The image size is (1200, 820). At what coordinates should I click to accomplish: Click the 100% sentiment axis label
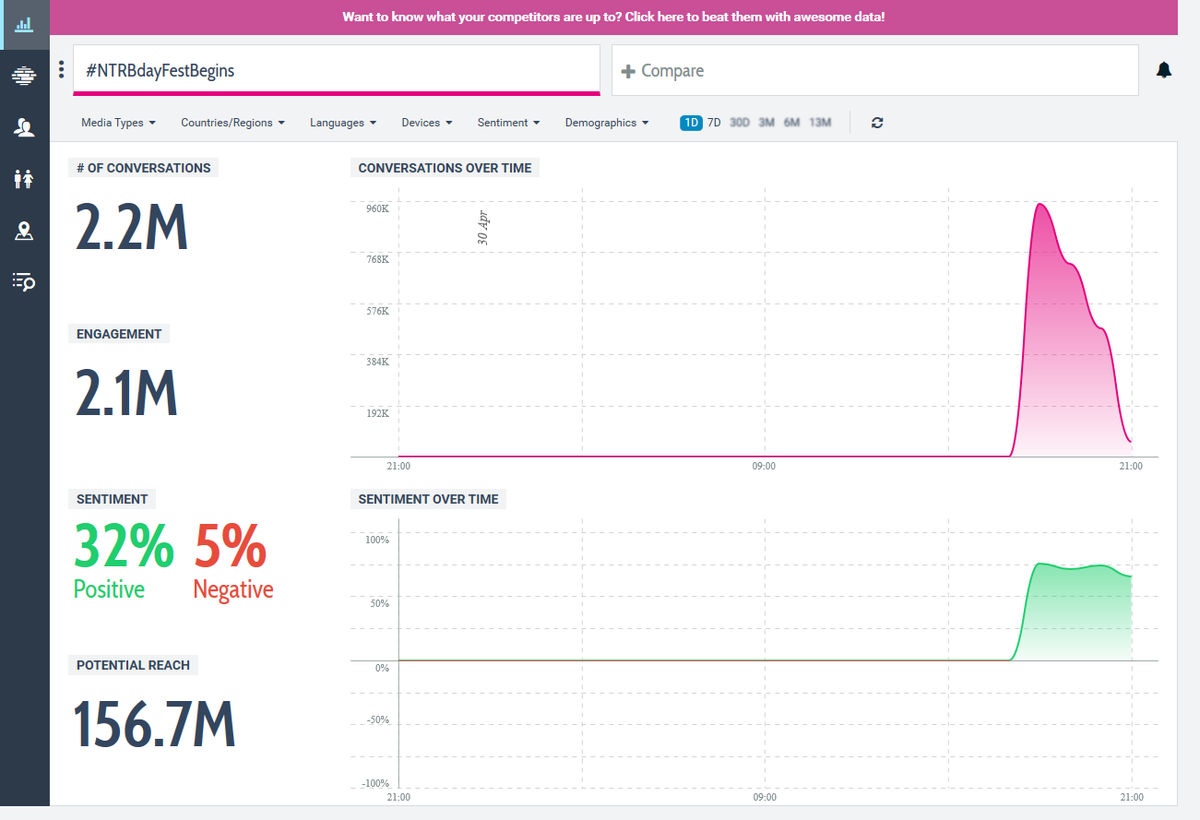377,540
